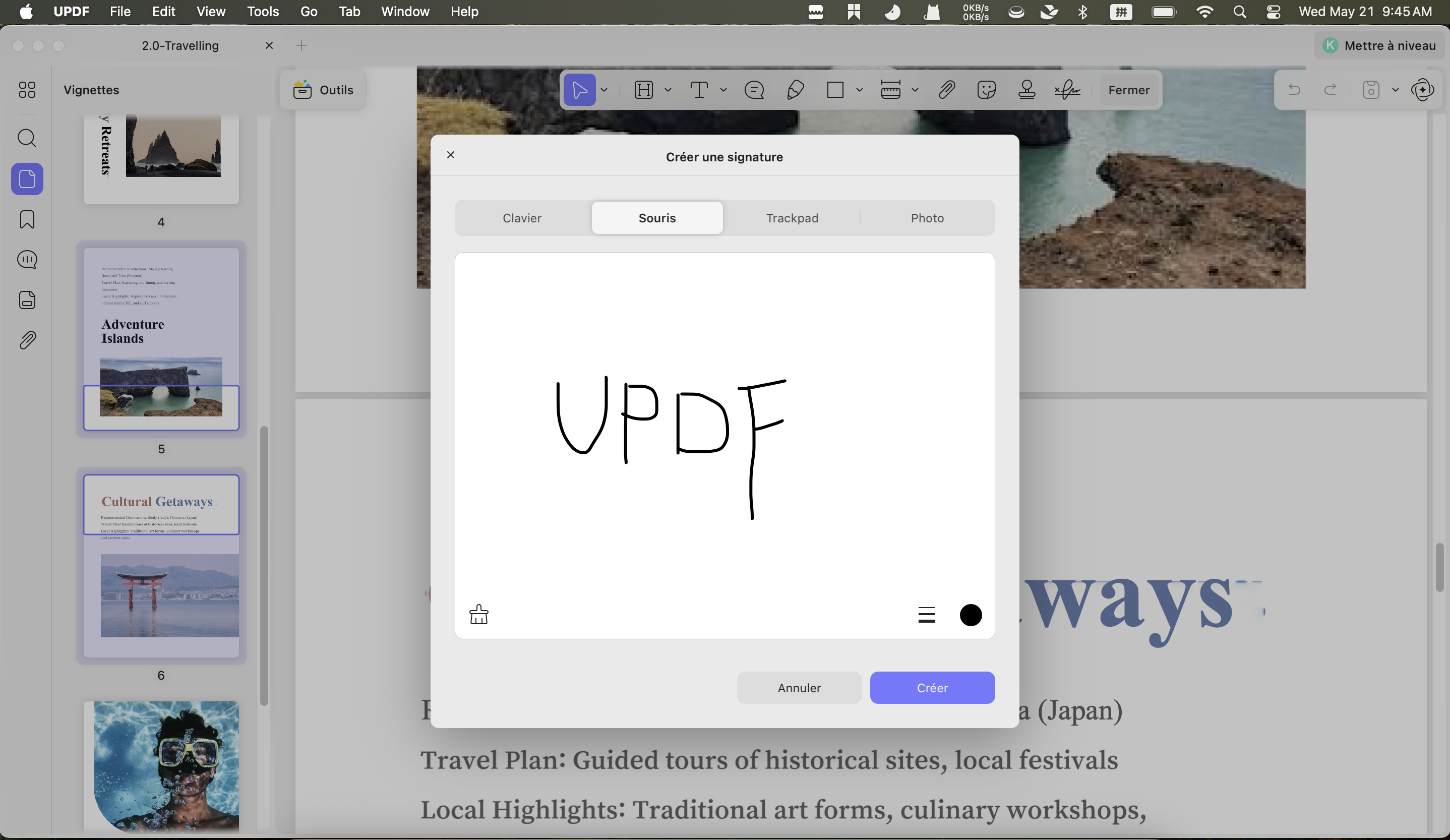Image resolution: width=1450 pixels, height=840 pixels.
Task: Select page 6 Cultural Getaways thumbnail
Action: [x=161, y=566]
